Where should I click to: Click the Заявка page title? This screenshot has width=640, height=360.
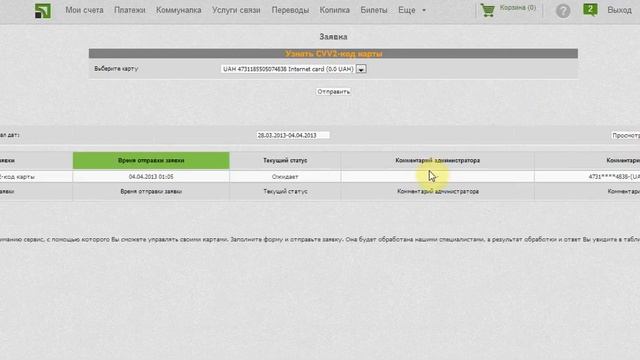[333, 37]
